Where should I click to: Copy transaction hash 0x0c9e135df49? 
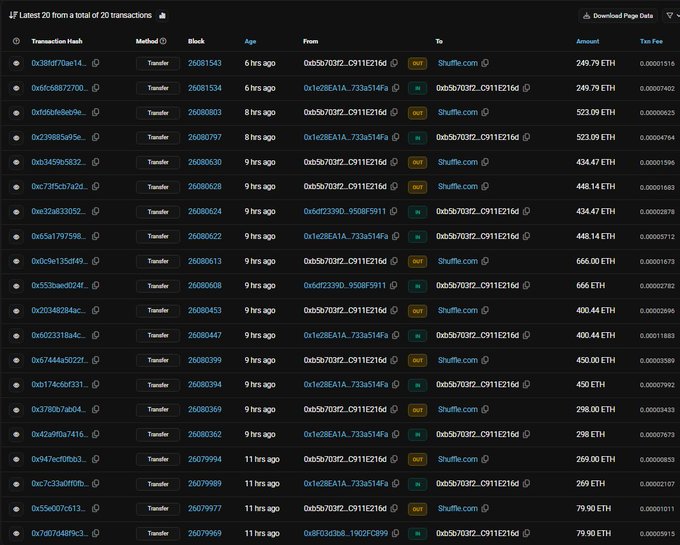(95, 261)
